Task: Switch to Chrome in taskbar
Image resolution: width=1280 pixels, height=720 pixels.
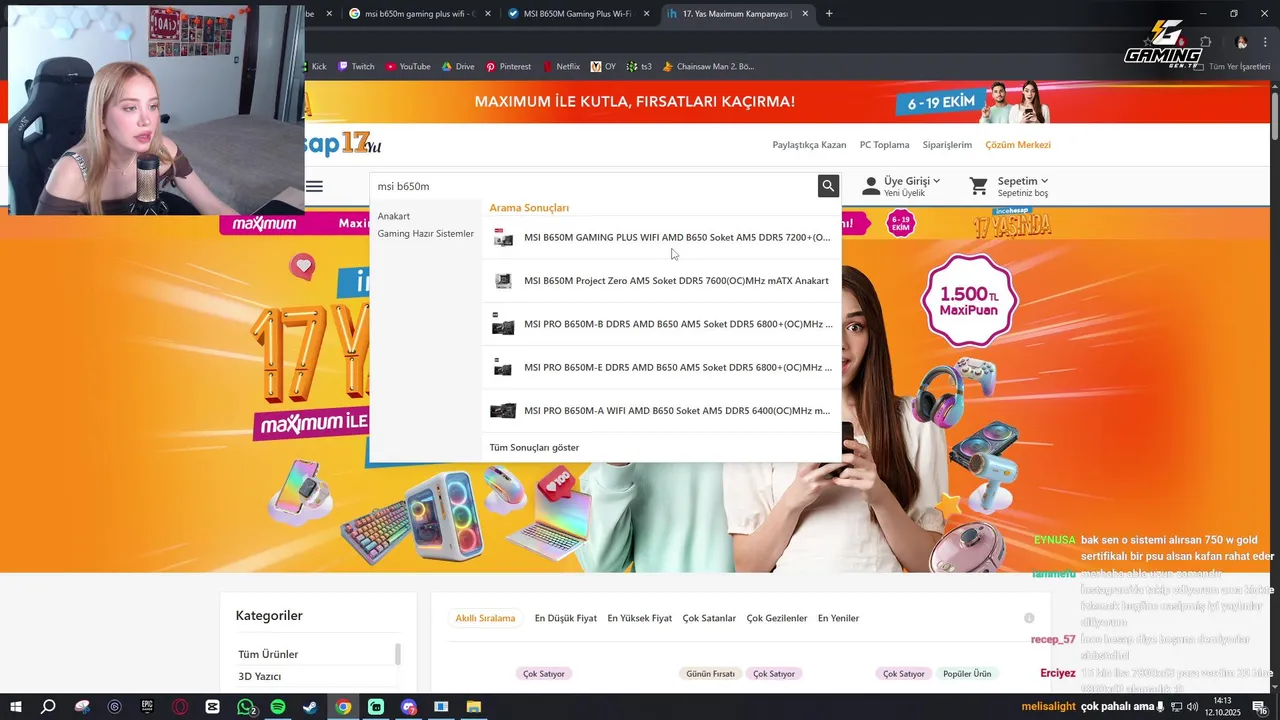Action: (x=343, y=707)
